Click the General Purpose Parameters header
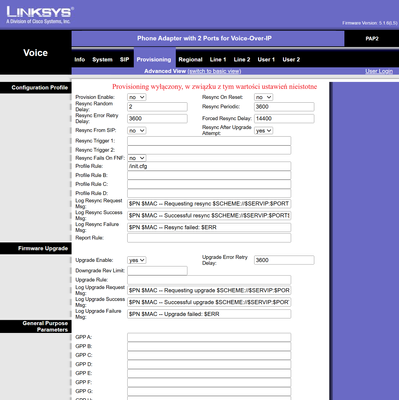Viewport: 399px width, 400px height. 35,326
